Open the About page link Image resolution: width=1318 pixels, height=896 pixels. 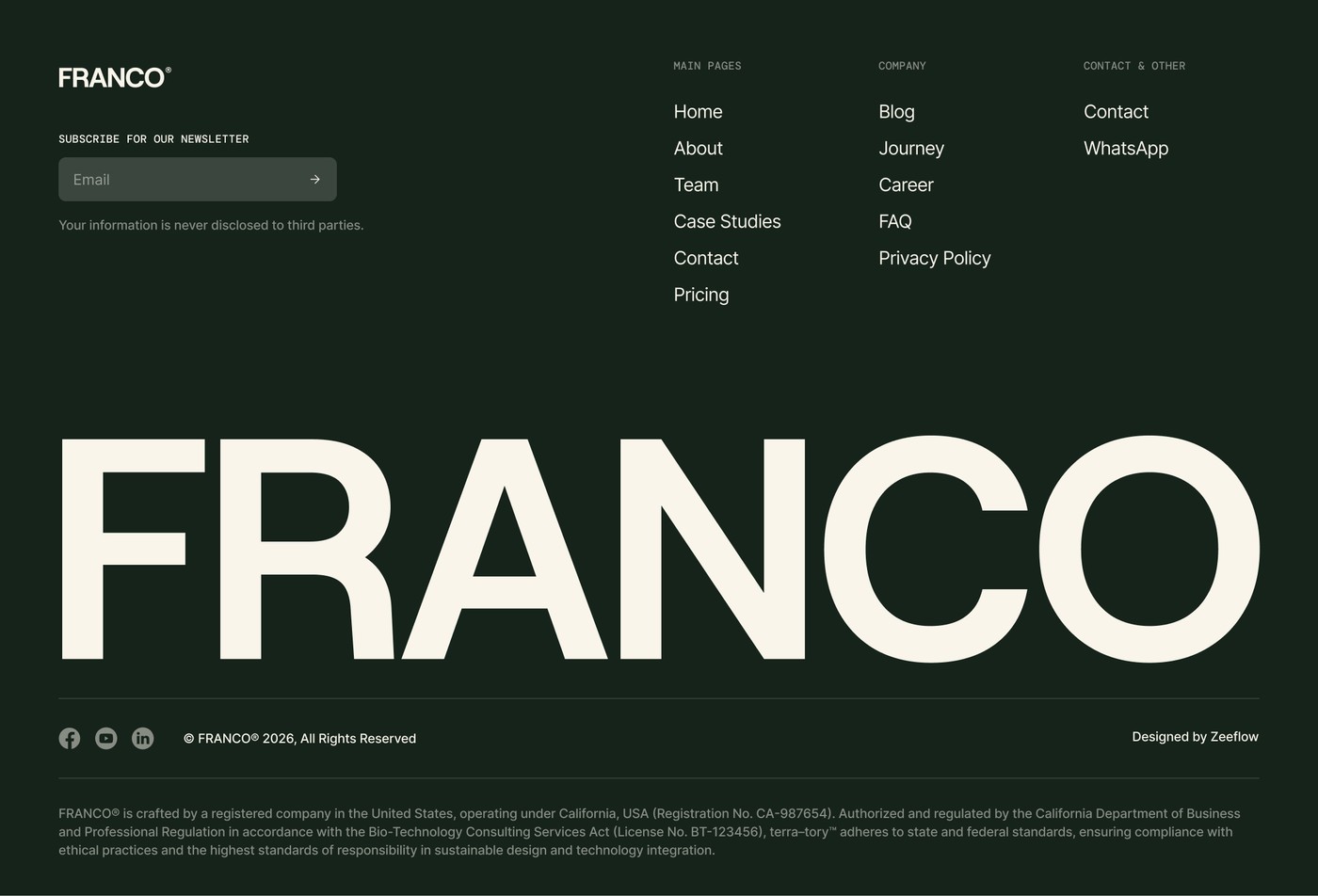coord(699,149)
